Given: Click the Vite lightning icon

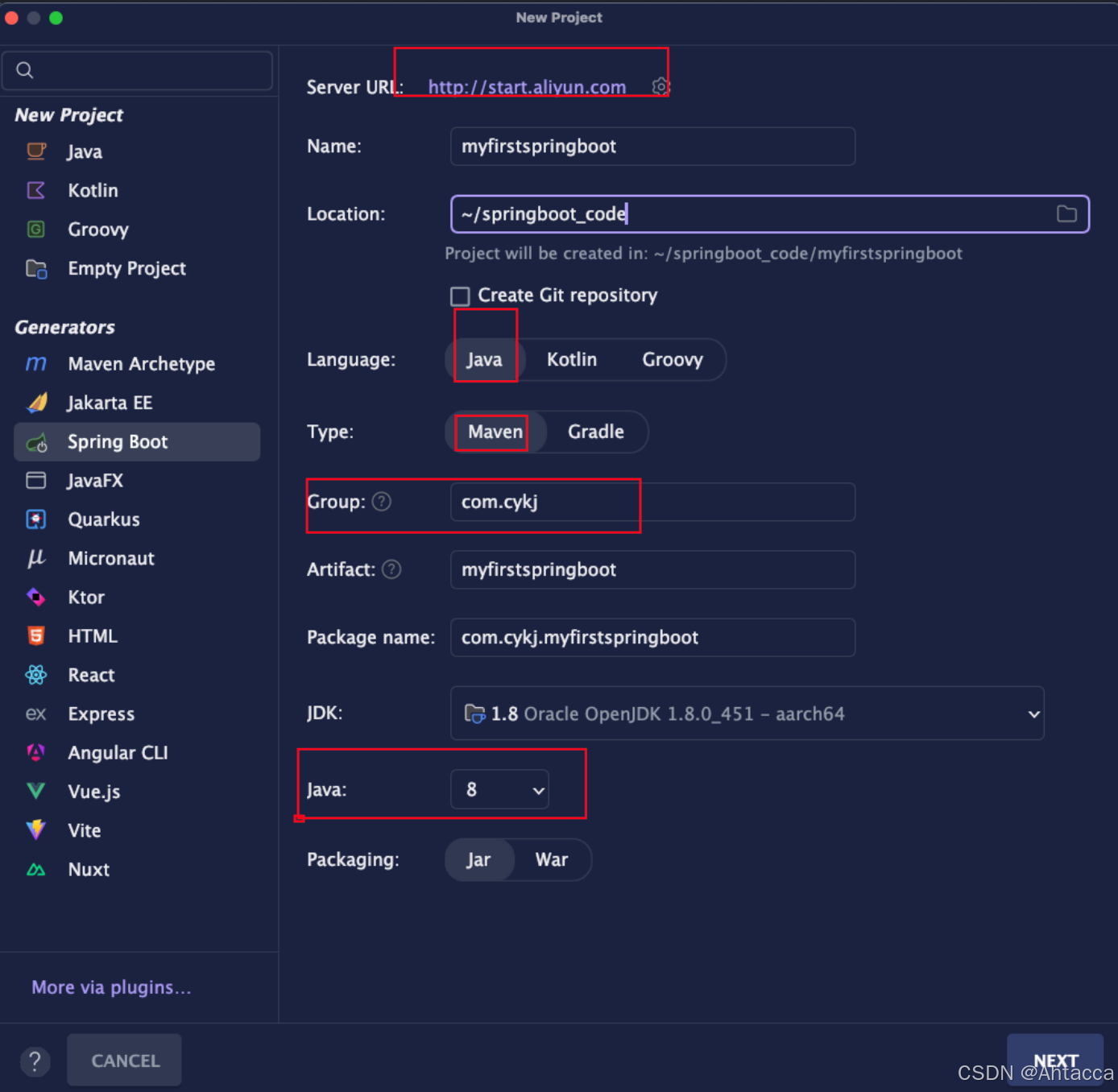Looking at the screenshot, I should (36, 829).
